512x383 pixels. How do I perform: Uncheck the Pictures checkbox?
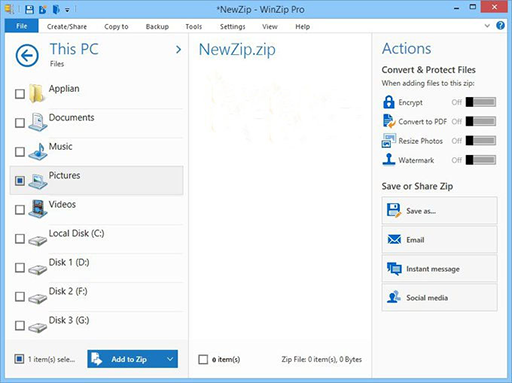(20, 181)
